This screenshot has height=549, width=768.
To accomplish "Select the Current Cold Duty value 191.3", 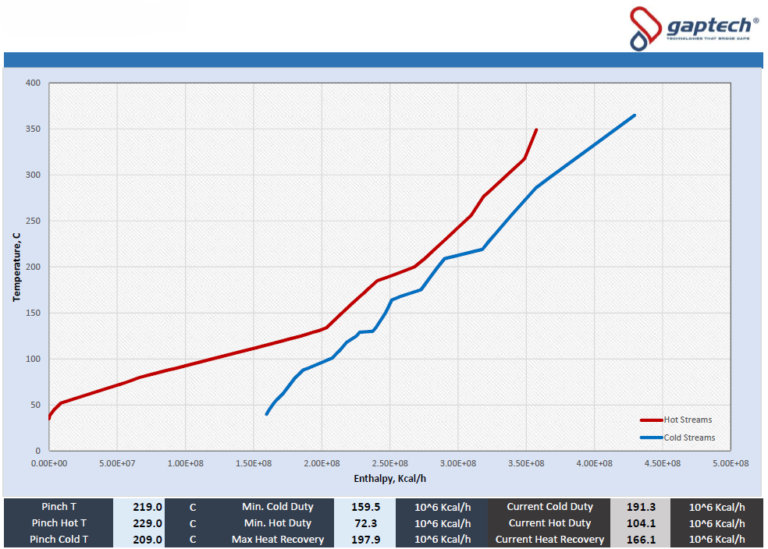I will (638, 507).
